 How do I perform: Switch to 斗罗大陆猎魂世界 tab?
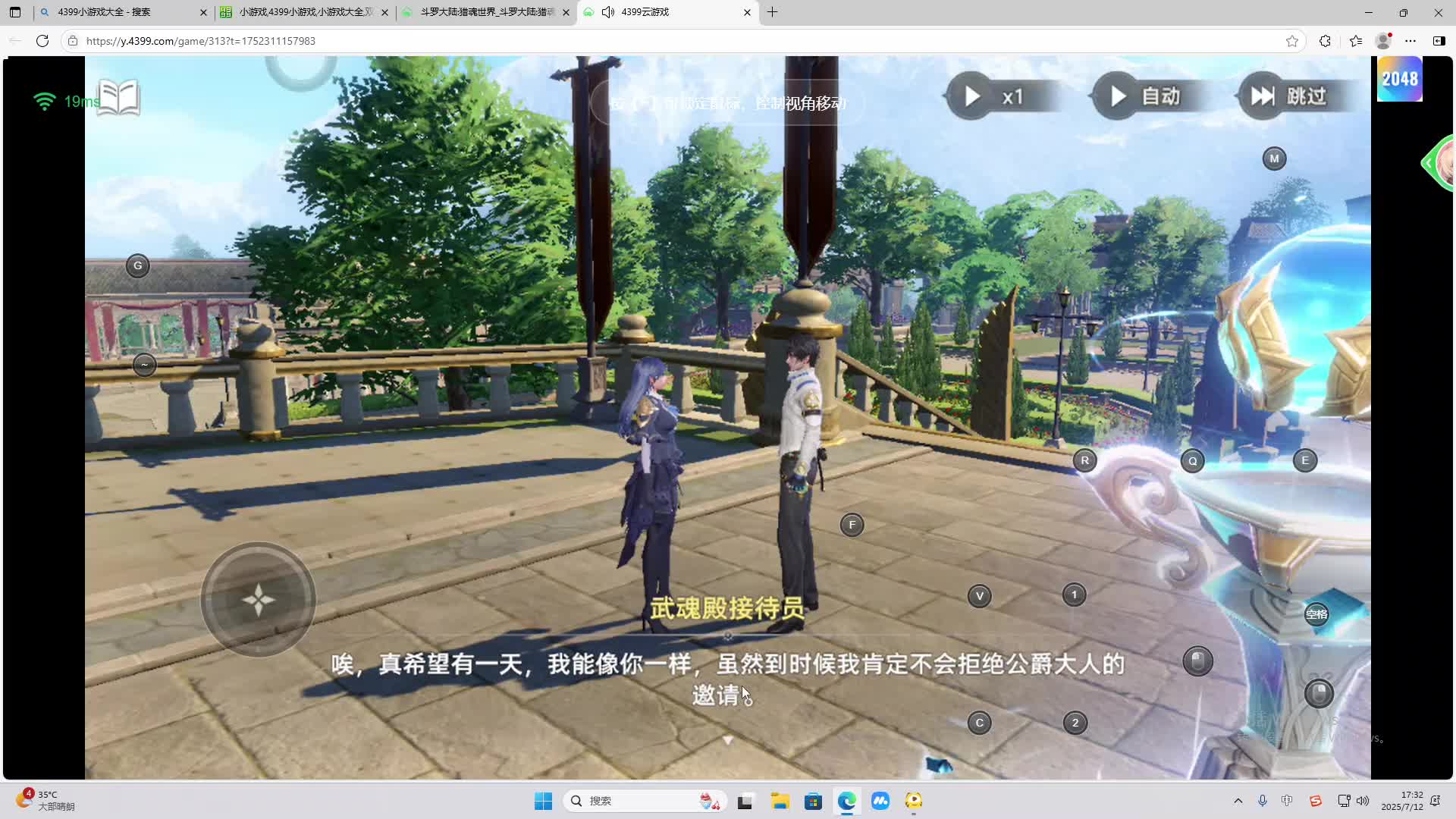(485, 12)
